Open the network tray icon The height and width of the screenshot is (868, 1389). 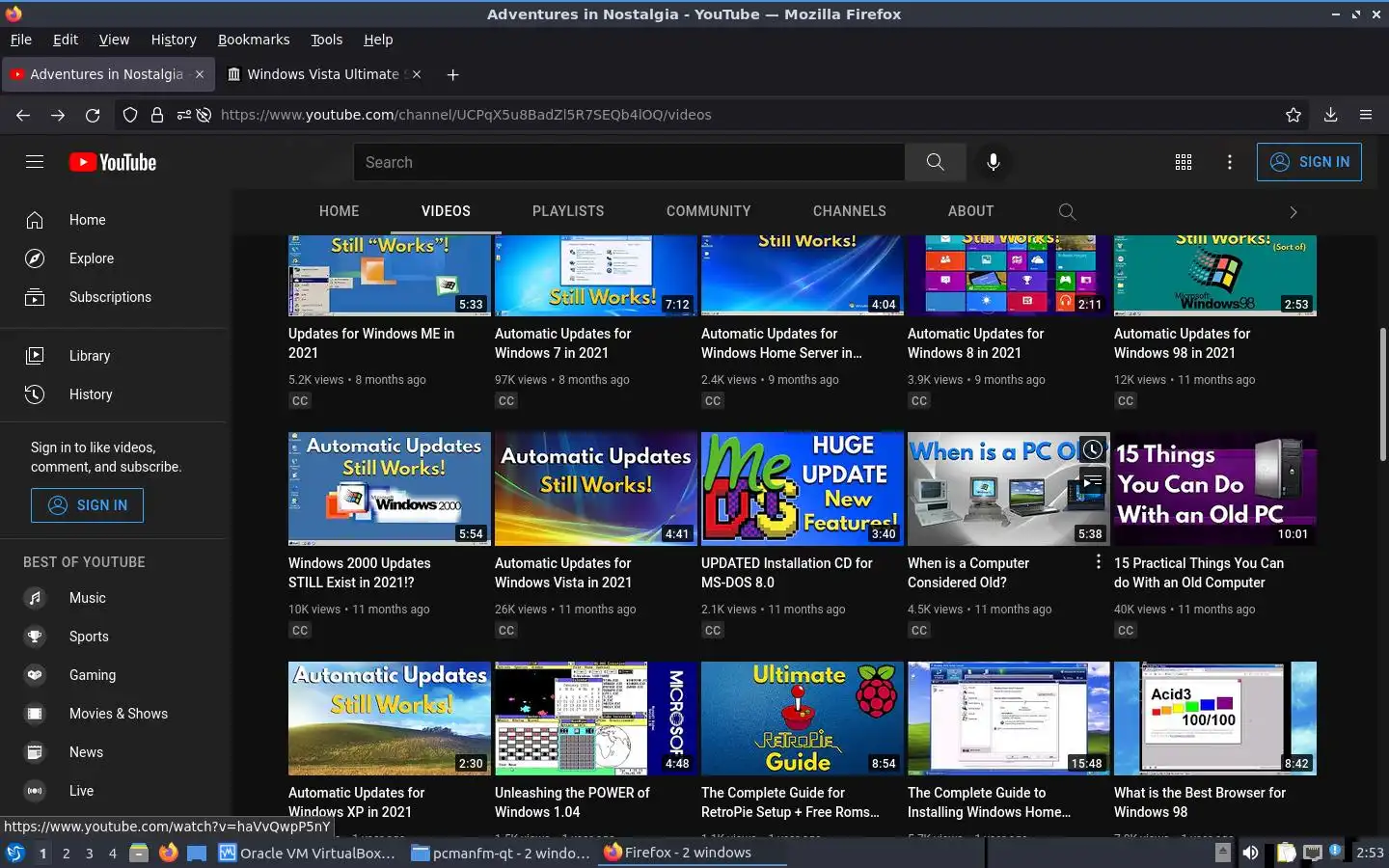[x=1312, y=853]
